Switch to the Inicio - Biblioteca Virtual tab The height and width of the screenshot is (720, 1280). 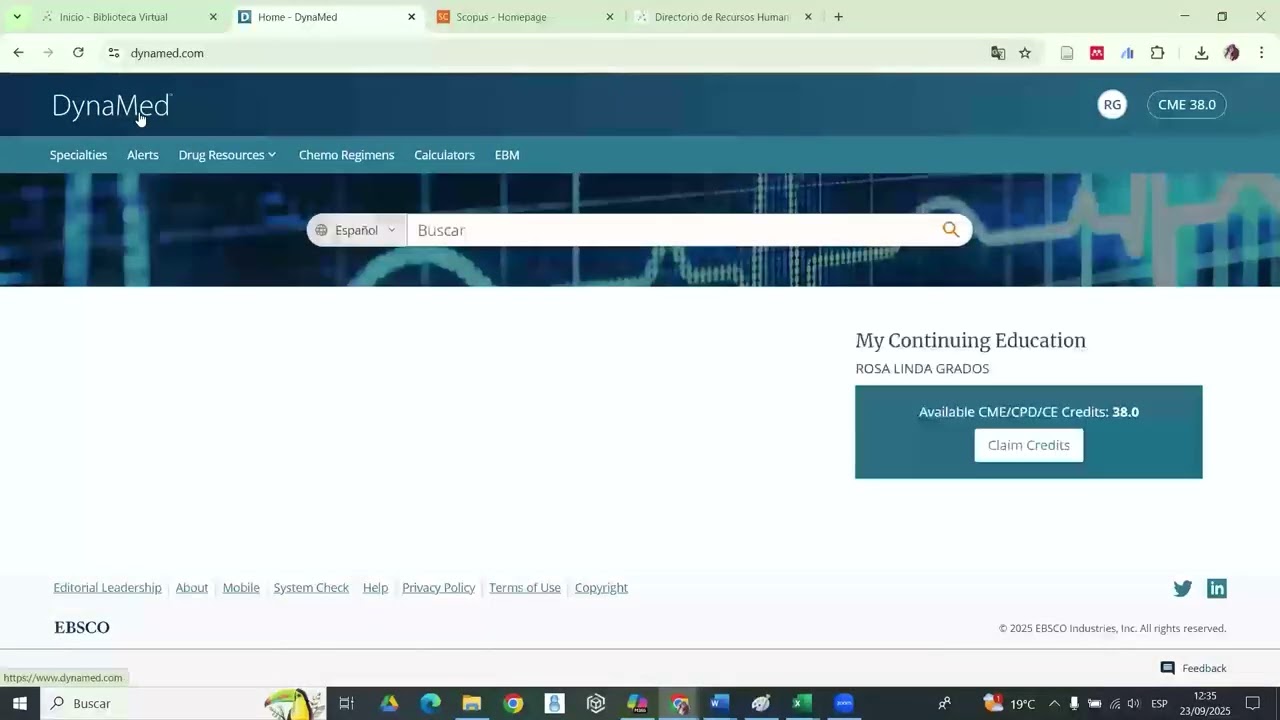(x=128, y=17)
